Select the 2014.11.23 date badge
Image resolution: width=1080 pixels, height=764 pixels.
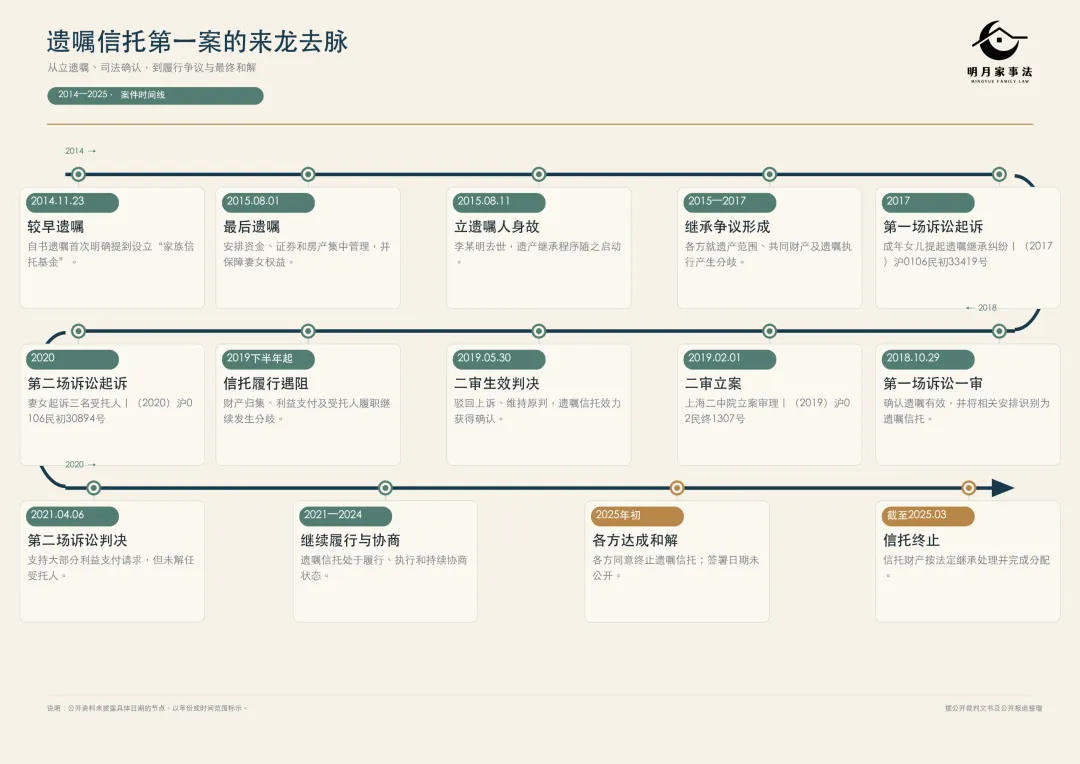[72, 202]
